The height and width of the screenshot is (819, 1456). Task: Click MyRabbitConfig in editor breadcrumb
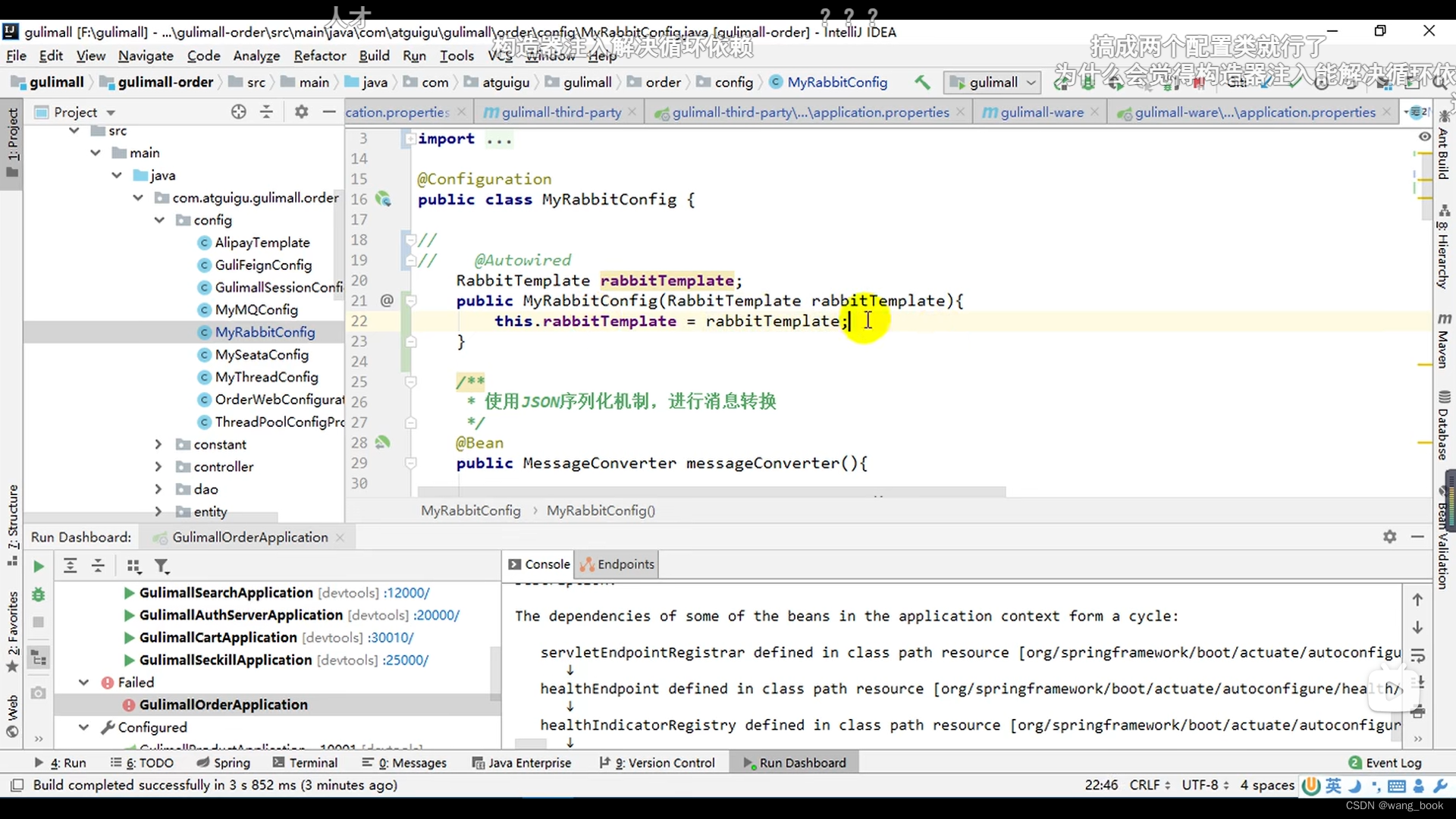coord(471,510)
